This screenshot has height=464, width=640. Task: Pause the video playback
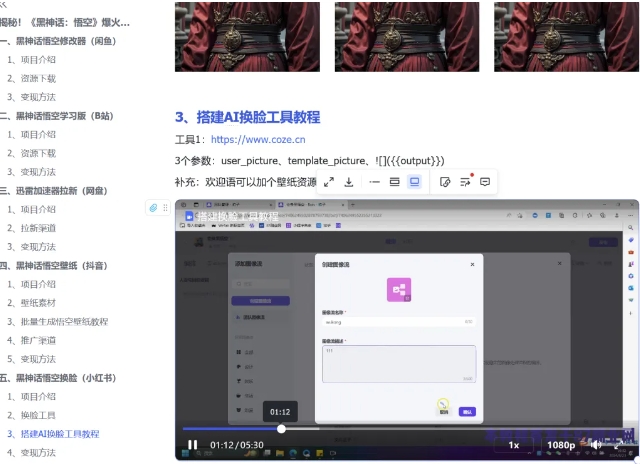(192, 445)
